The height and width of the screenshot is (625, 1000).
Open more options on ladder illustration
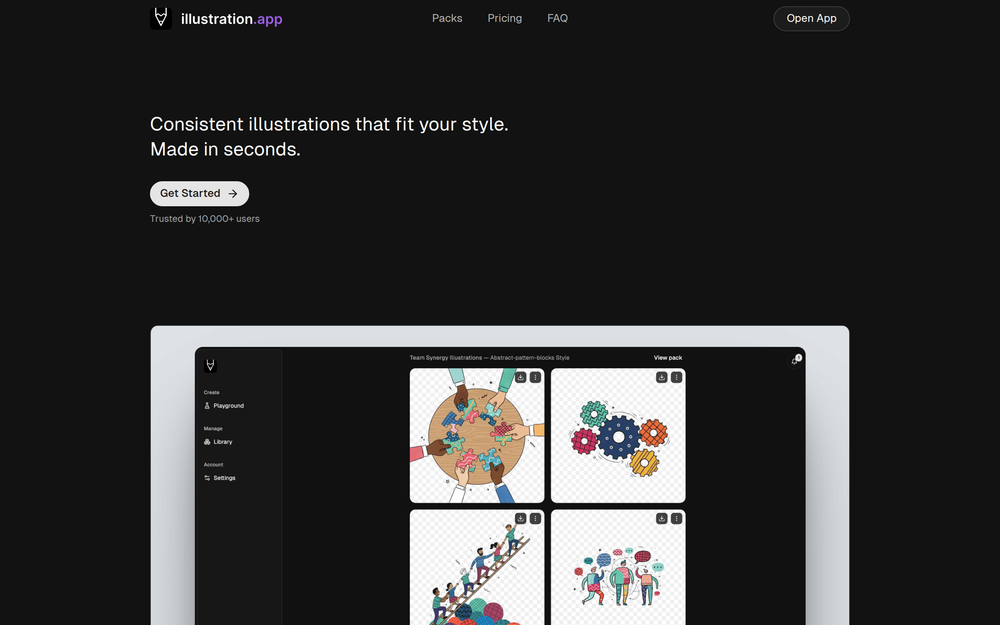click(x=535, y=518)
